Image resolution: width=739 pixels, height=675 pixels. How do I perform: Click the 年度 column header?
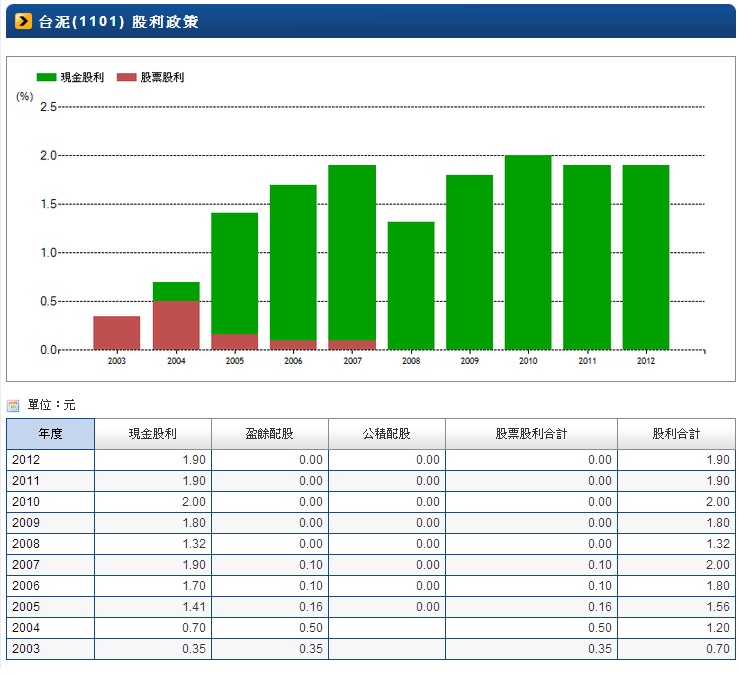pyautogui.click(x=50, y=434)
